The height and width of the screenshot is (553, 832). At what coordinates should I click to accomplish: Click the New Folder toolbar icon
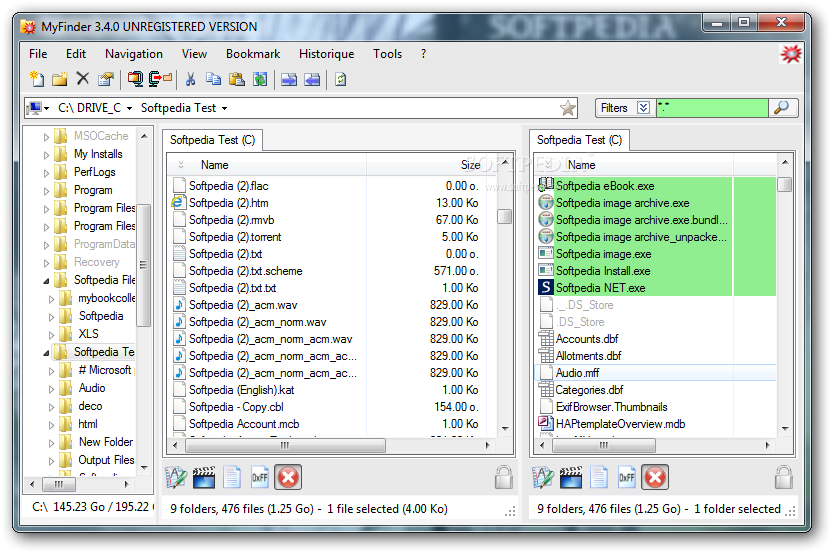pos(59,80)
